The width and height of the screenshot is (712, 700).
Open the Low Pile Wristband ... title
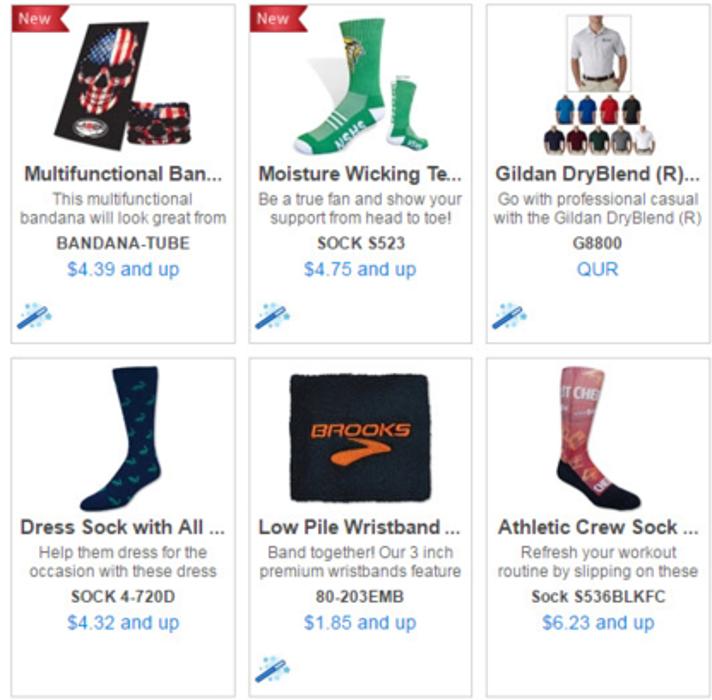pyautogui.click(x=360, y=527)
